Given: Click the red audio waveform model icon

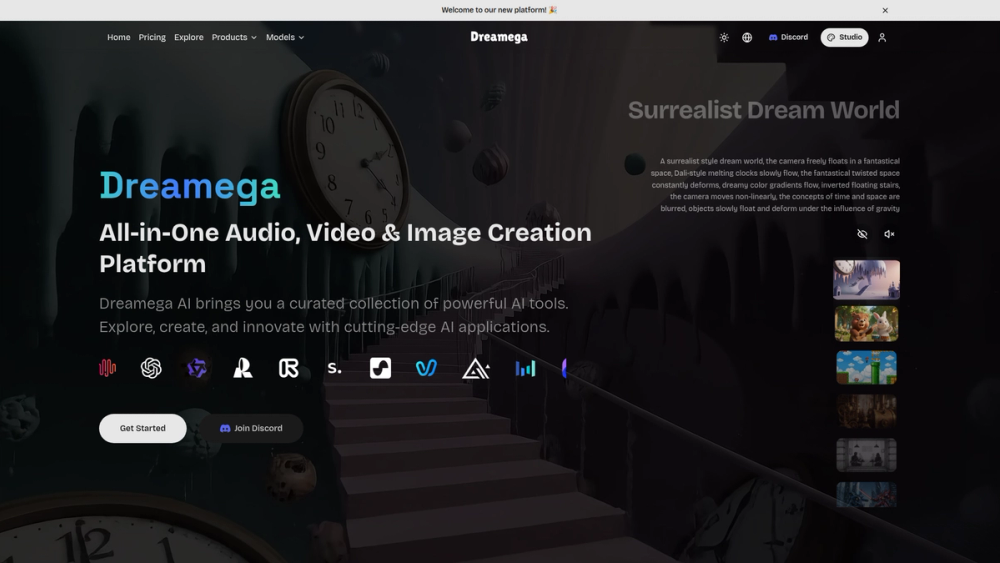Looking at the screenshot, I should 108,368.
